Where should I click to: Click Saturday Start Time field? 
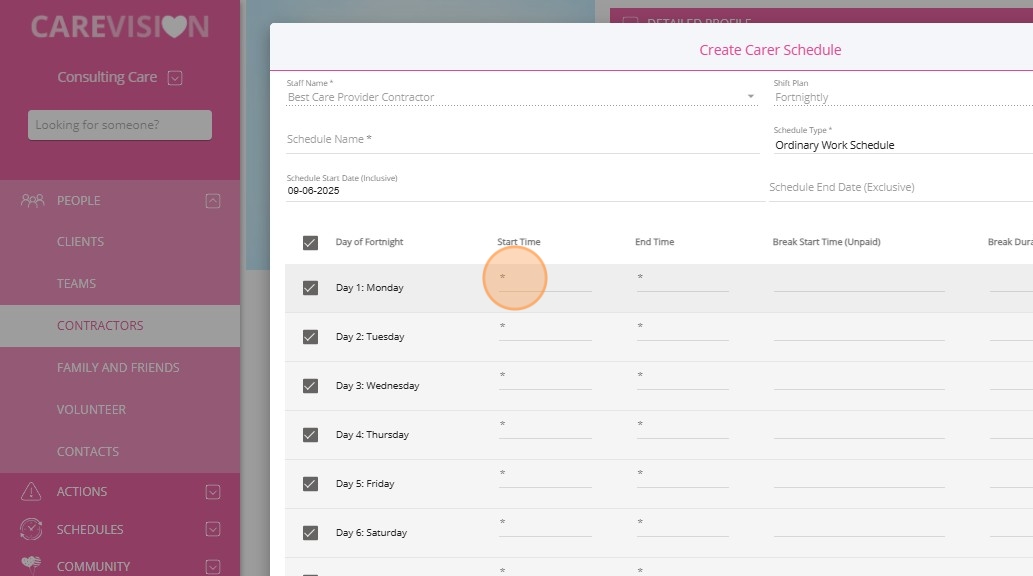pos(545,528)
